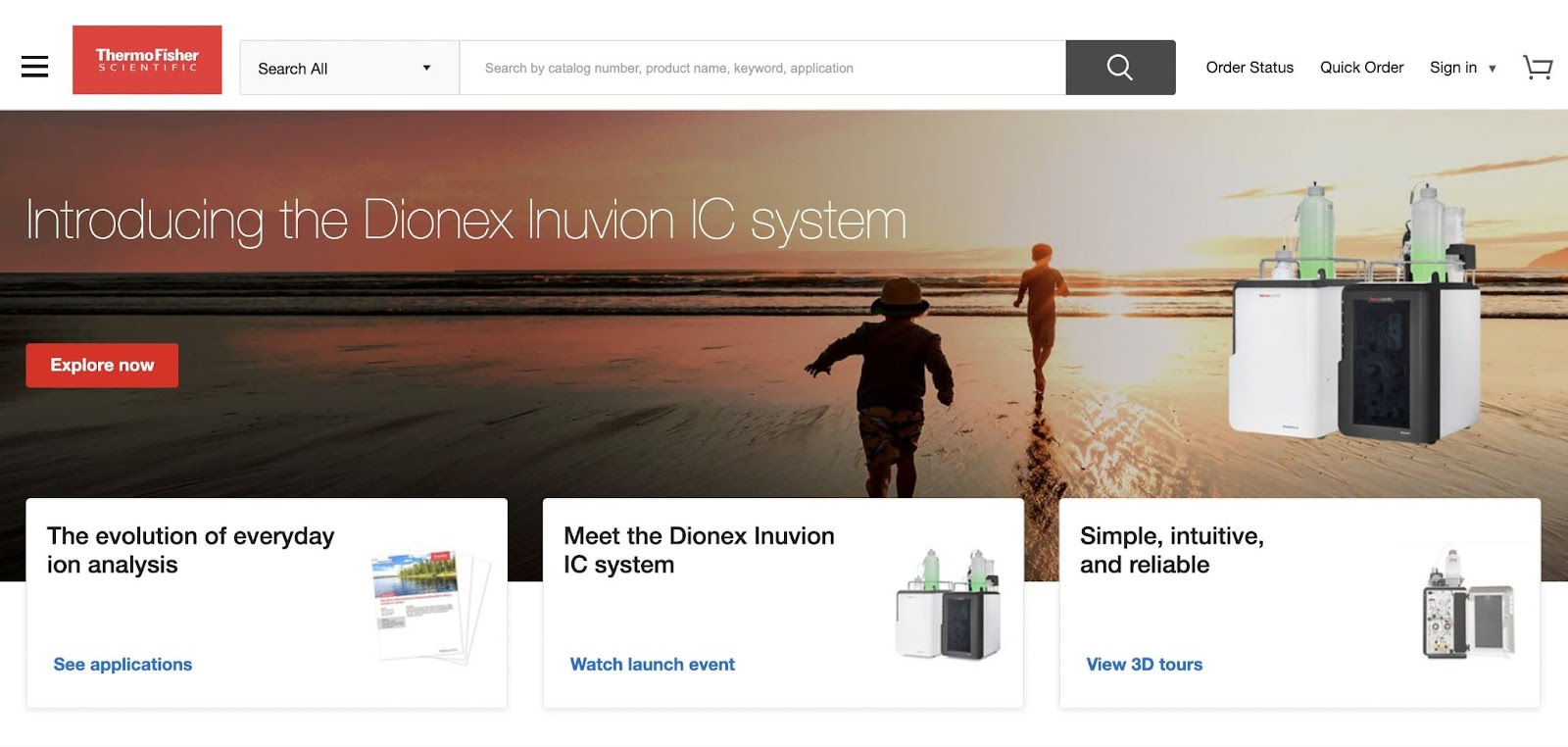This screenshot has height=747, width=1568.
Task: Click the application brochure thumbnail image
Action: [x=428, y=603]
